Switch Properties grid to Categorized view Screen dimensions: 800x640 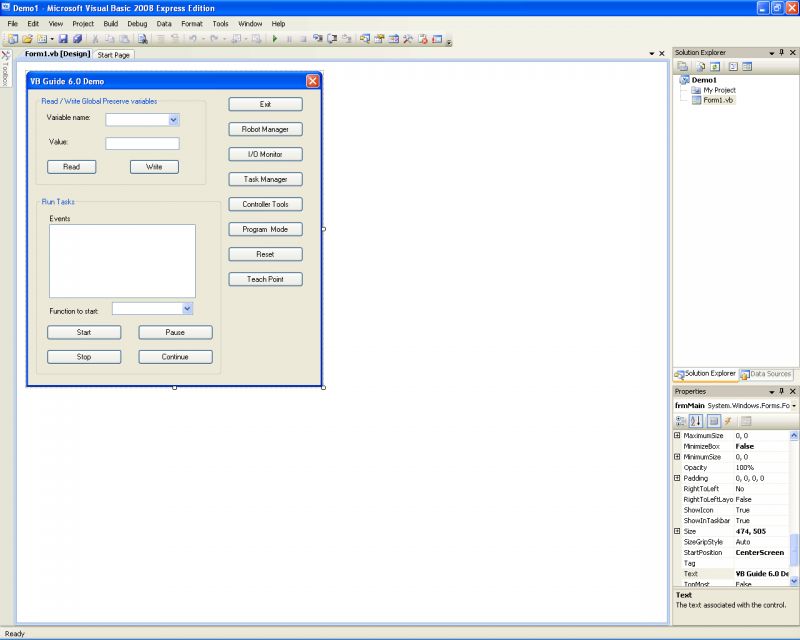[681, 421]
